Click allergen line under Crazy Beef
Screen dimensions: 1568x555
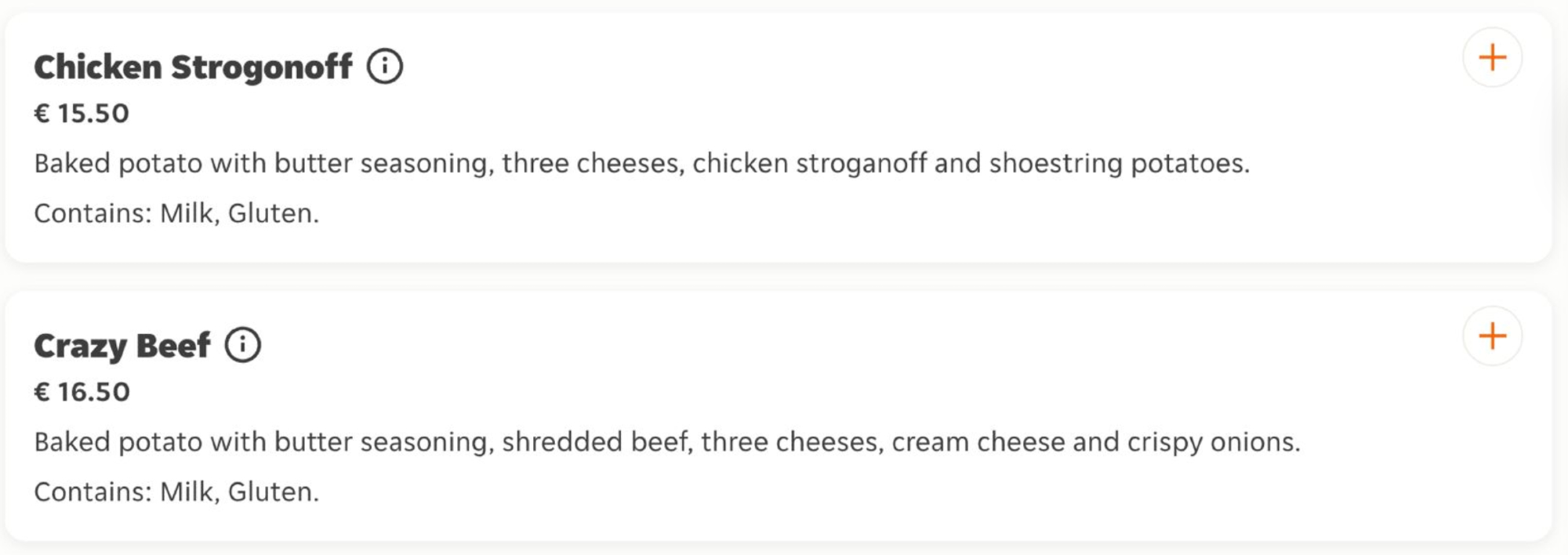pyautogui.click(x=176, y=492)
